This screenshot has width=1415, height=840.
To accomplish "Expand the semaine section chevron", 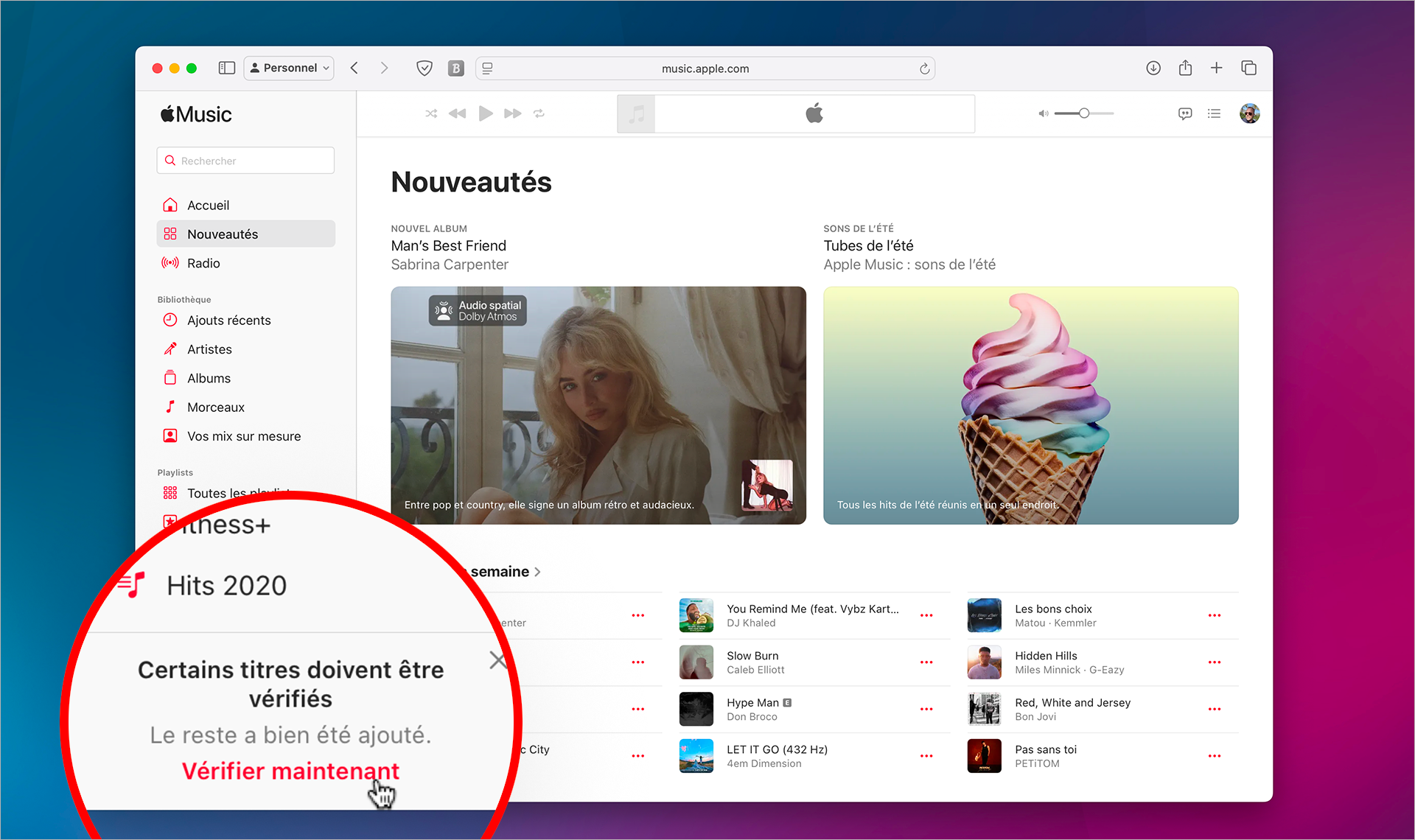I will [538, 572].
